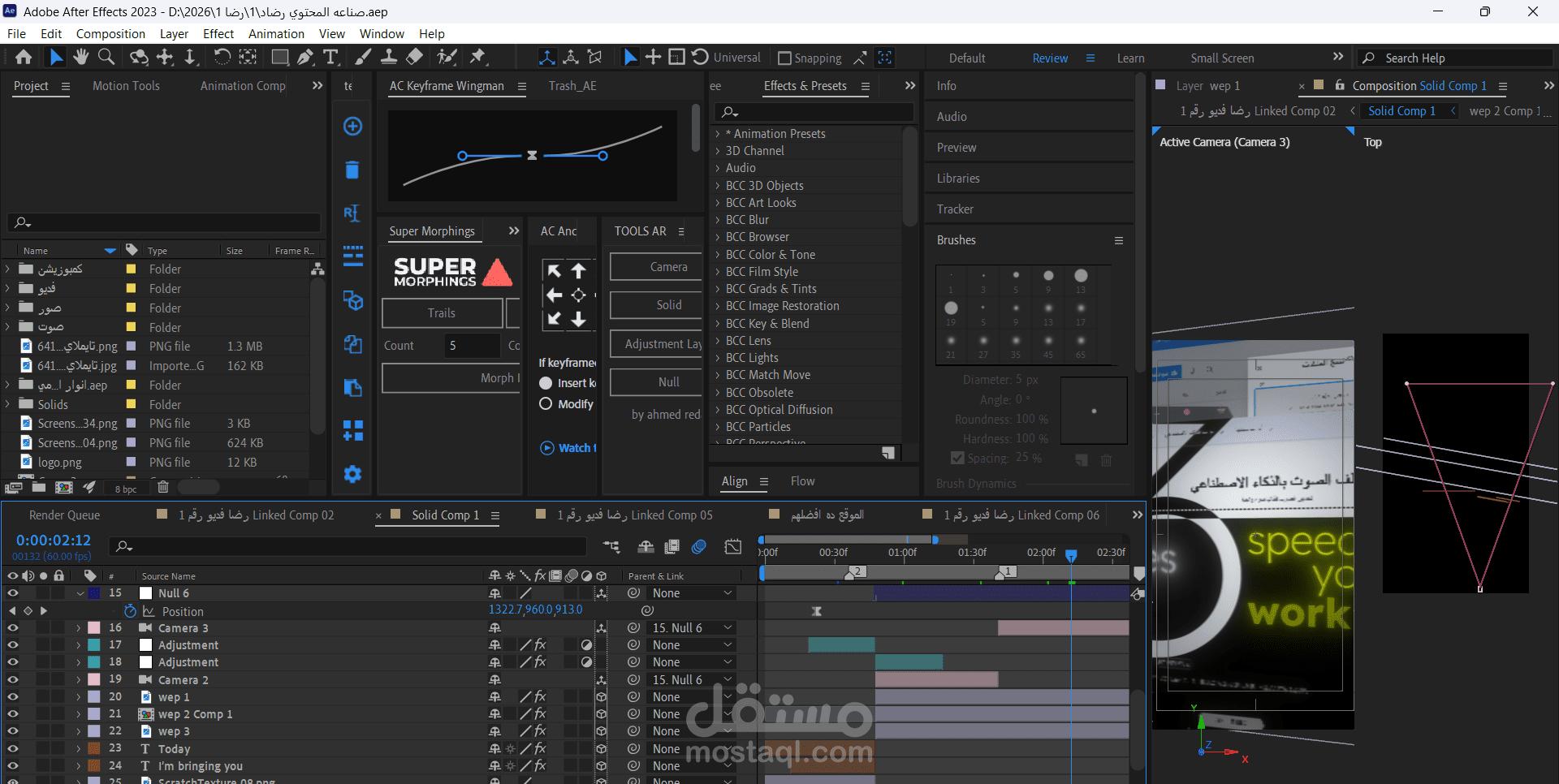Toggle visibility of the Null 6 layer
1559x784 pixels.
click(x=12, y=593)
